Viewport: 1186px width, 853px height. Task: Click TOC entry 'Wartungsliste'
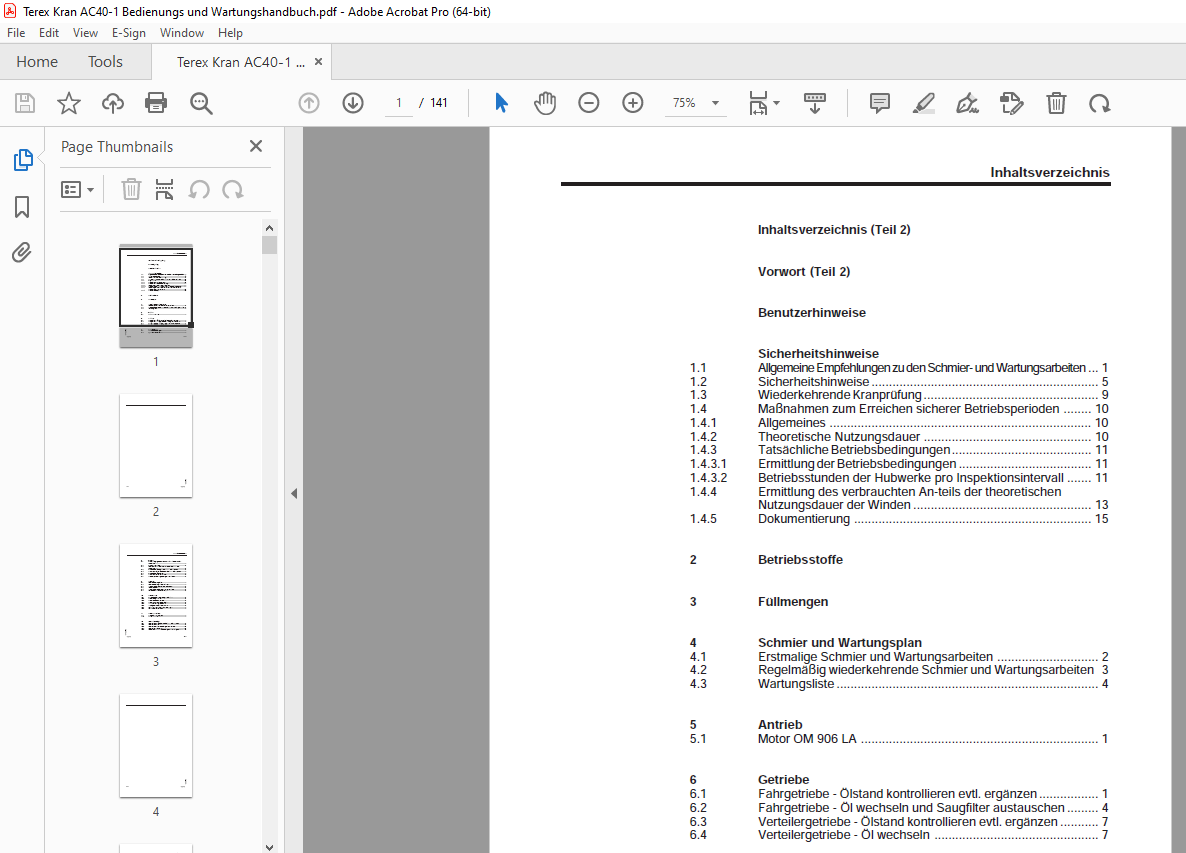(x=796, y=684)
